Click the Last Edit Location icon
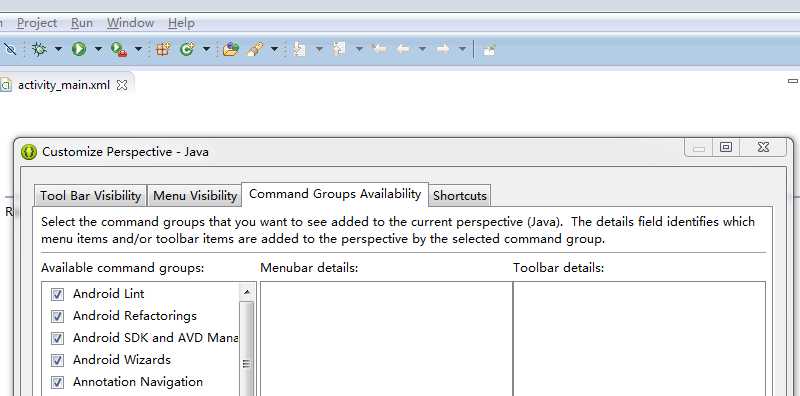Screen dimensions: 800x396 pyautogui.click(x=379, y=49)
